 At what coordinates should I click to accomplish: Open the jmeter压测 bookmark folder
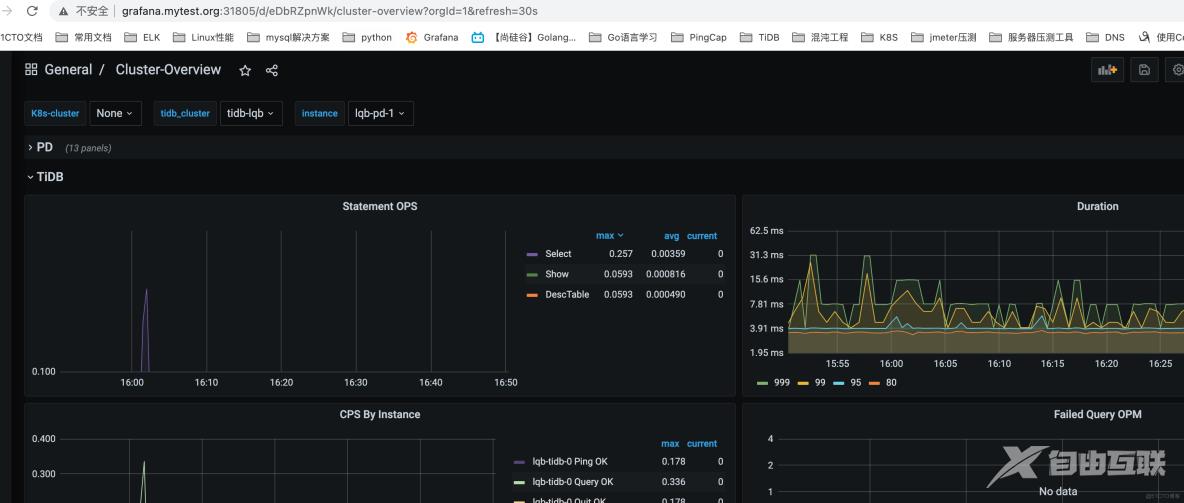[944, 37]
